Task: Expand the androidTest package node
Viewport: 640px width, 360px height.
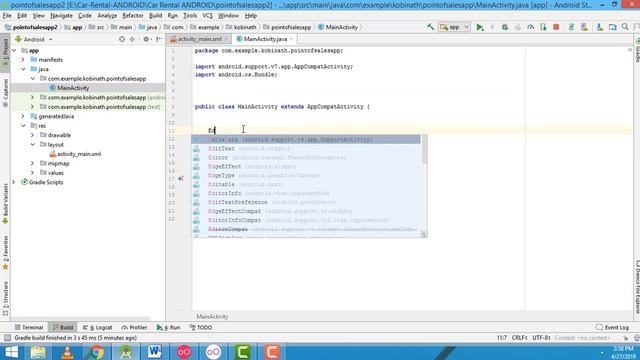Action: [x=32, y=98]
